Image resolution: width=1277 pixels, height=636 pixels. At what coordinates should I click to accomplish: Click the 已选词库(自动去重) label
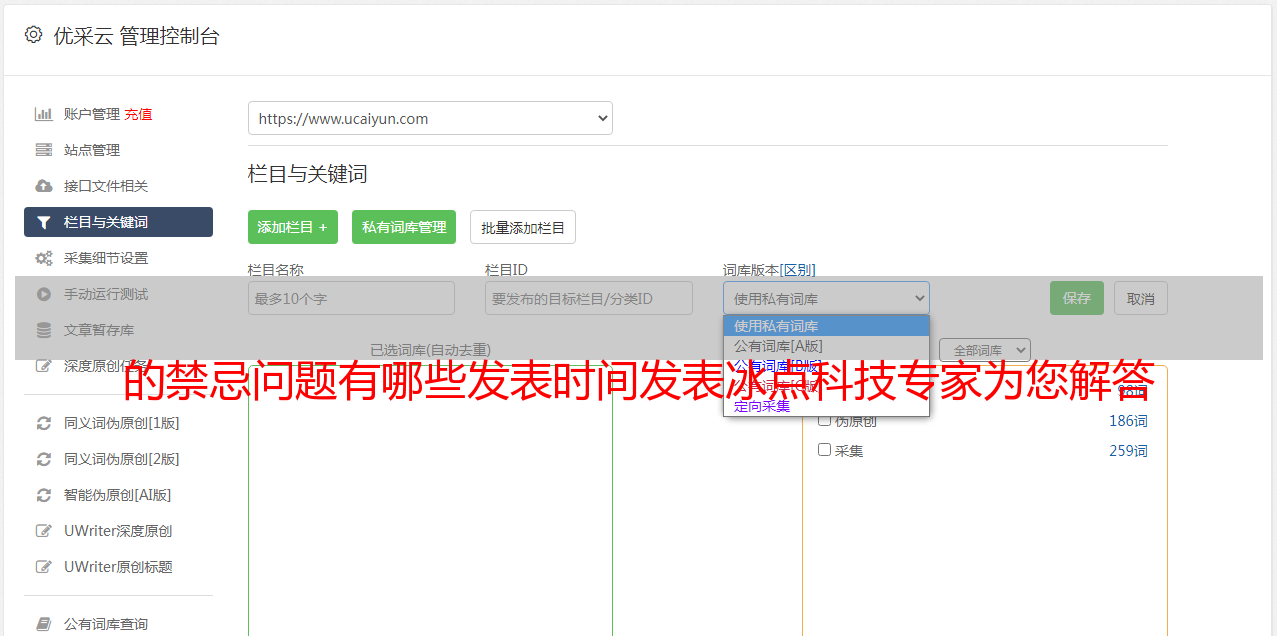(x=430, y=350)
